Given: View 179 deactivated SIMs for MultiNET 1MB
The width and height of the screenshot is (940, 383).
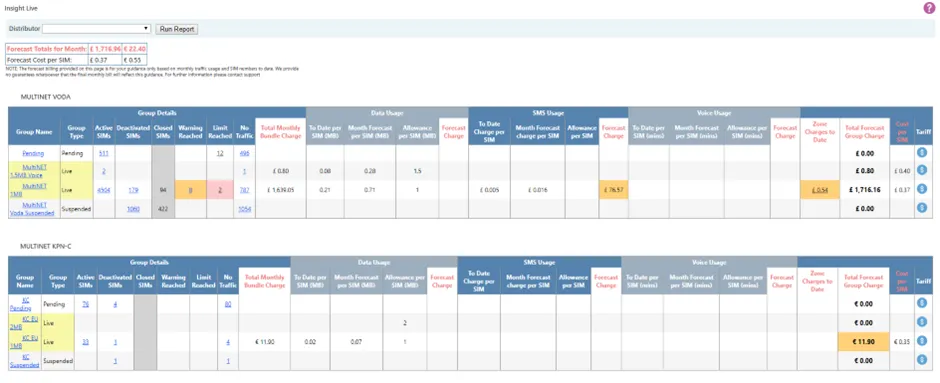Looking at the screenshot, I should (133, 190).
